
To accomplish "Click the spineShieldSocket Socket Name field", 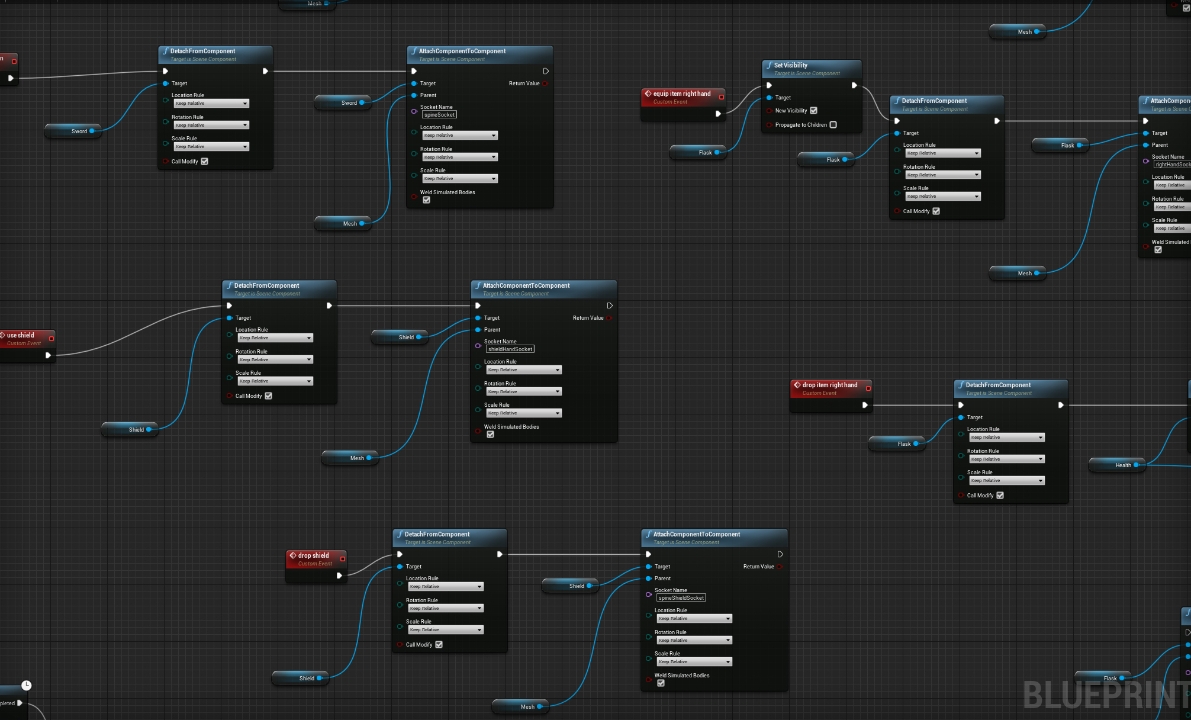I will click(681, 598).
